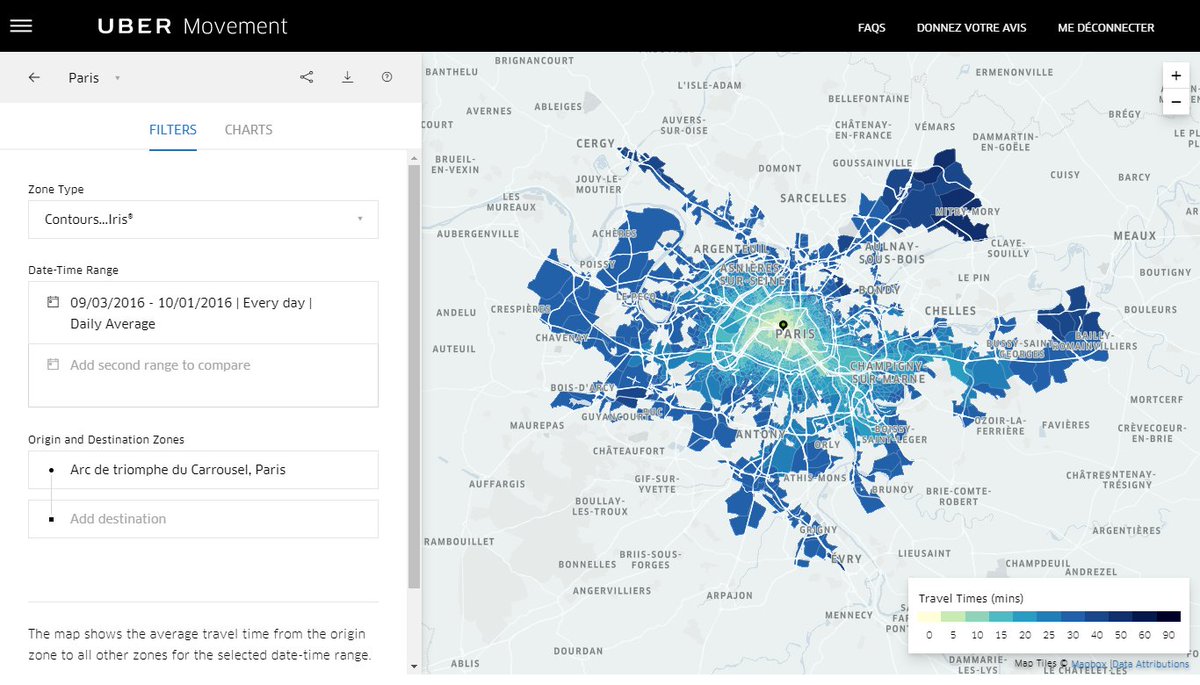
Task: Click the calendar icon beside the date range
Action: pyautogui.click(x=53, y=302)
